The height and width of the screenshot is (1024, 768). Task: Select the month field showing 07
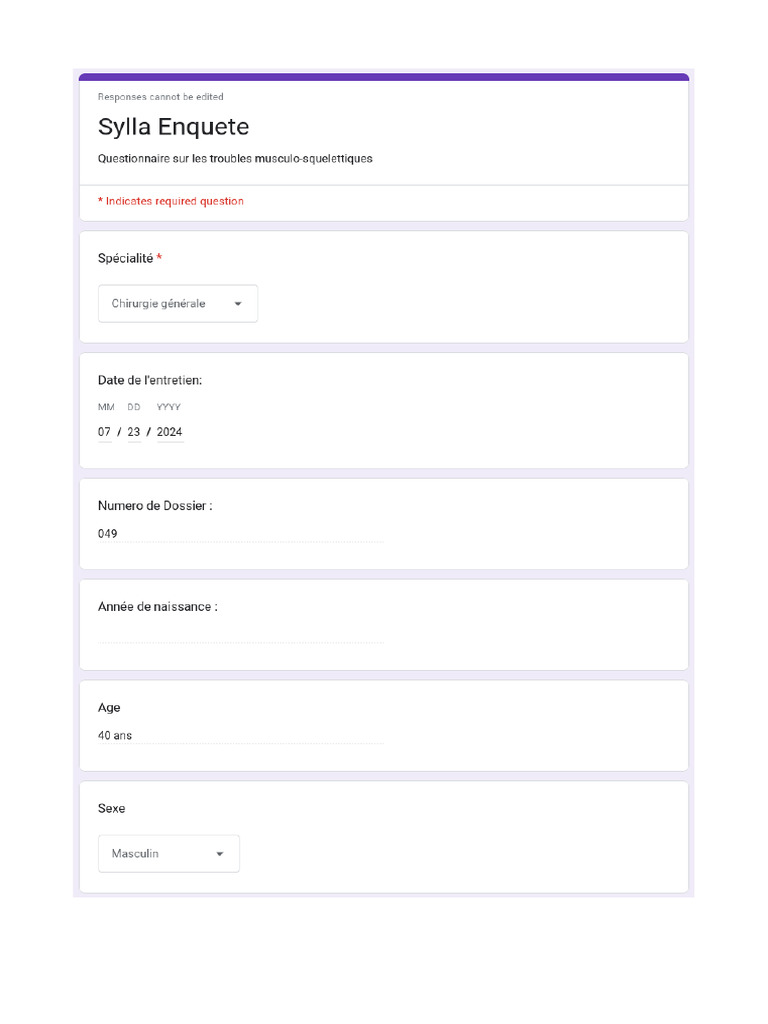pos(105,432)
